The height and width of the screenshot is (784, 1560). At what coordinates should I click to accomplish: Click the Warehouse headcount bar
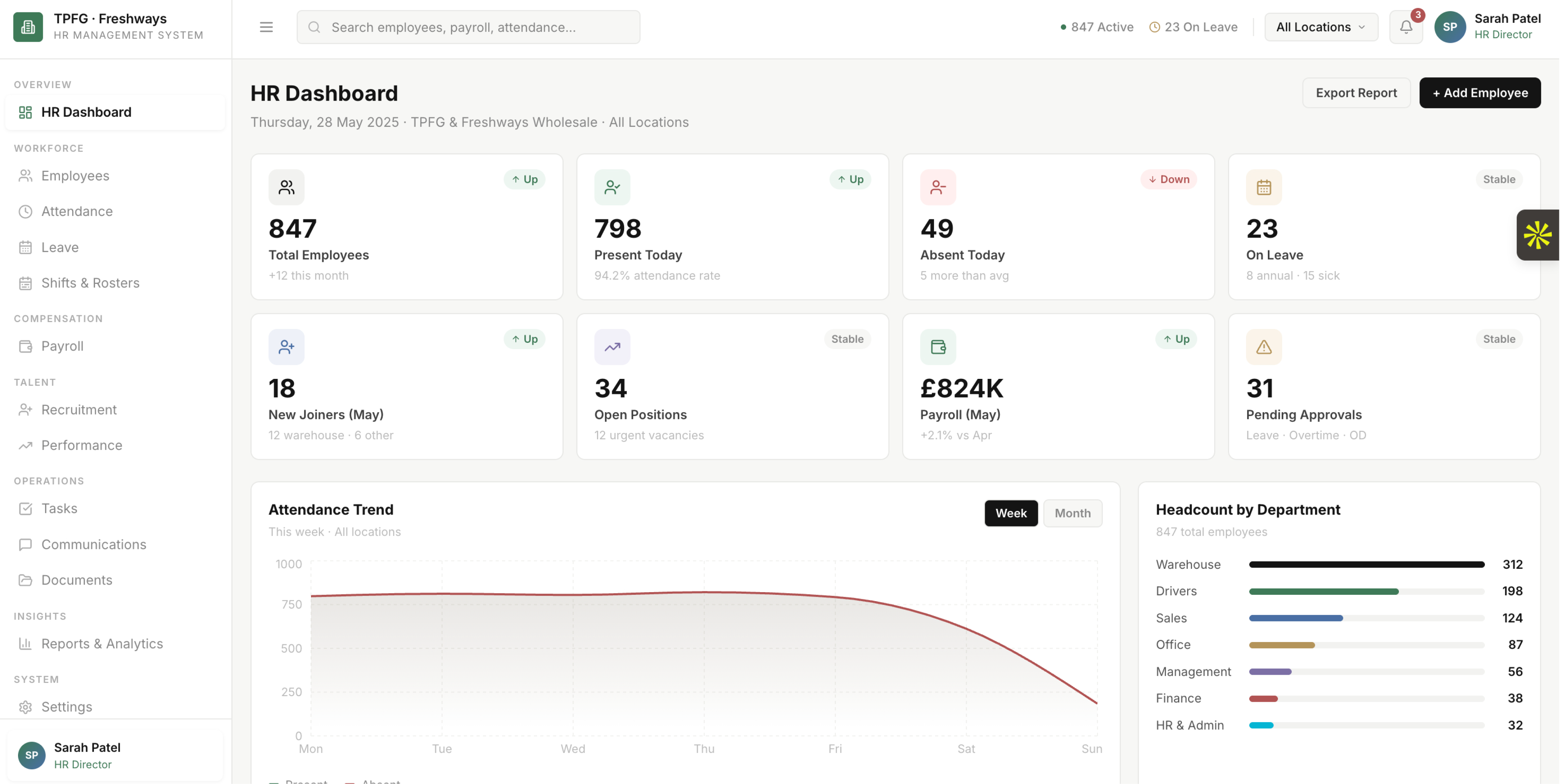1366,564
